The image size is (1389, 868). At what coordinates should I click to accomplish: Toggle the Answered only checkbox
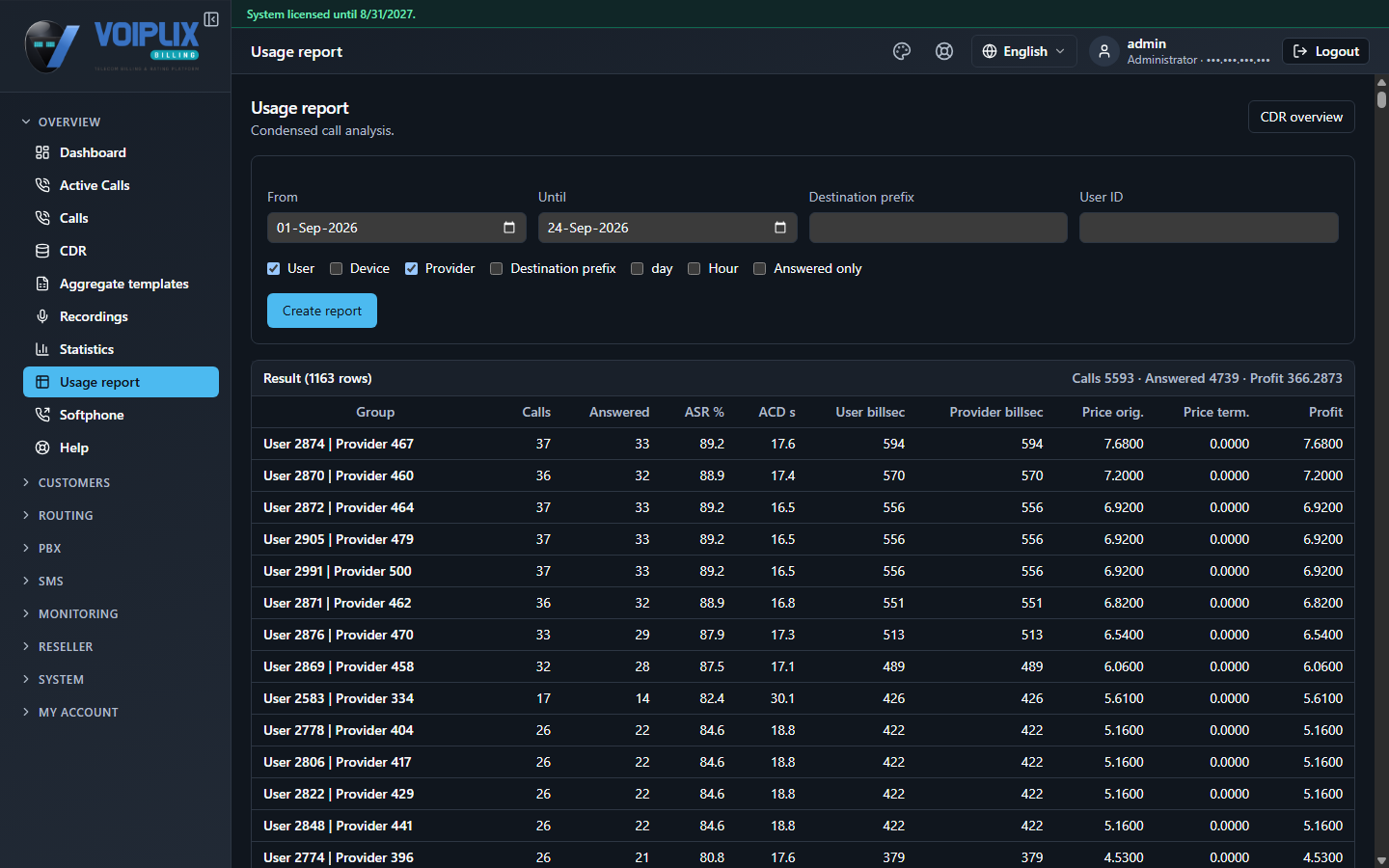coord(760,268)
